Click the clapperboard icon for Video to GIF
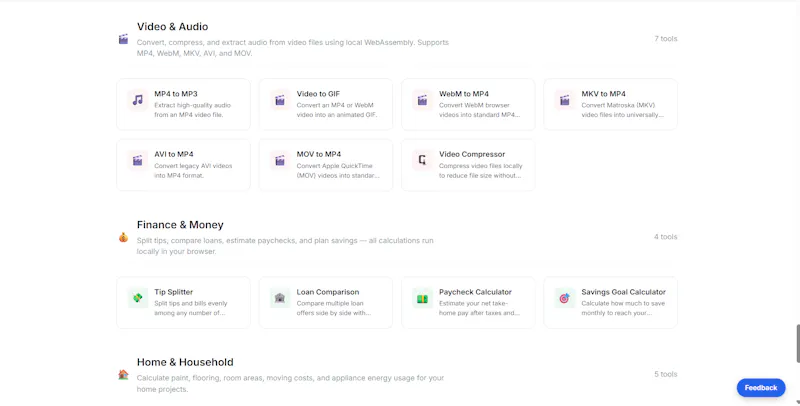800x406 pixels. click(x=280, y=100)
